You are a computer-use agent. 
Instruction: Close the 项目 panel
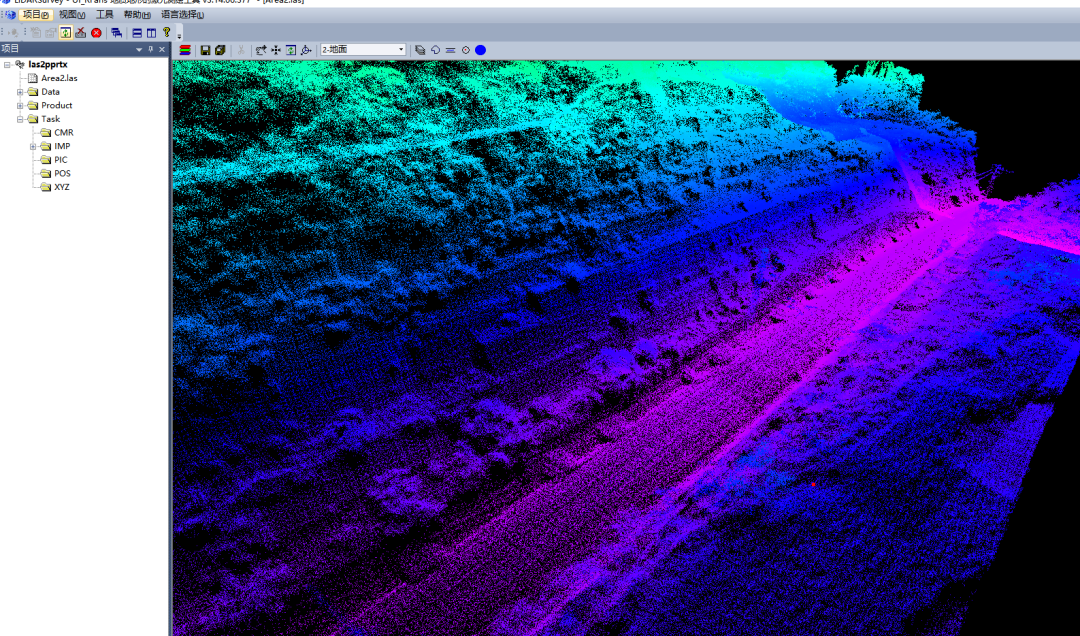pos(162,50)
